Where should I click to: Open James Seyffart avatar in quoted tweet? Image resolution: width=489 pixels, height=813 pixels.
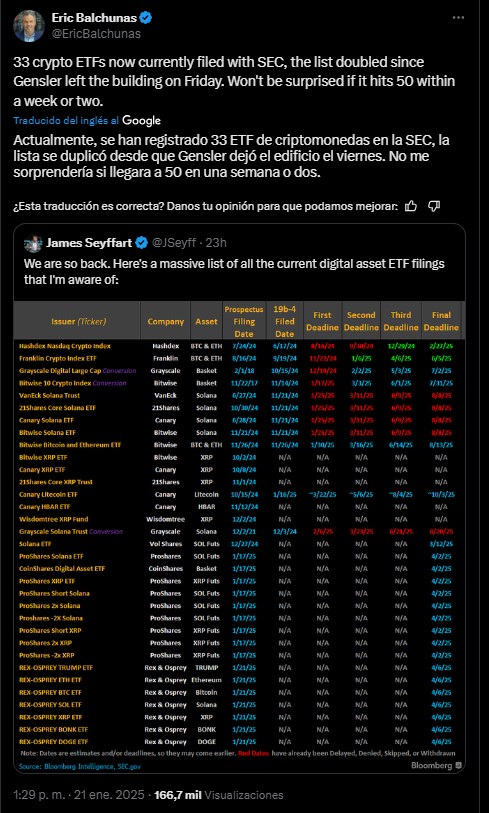point(33,243)
